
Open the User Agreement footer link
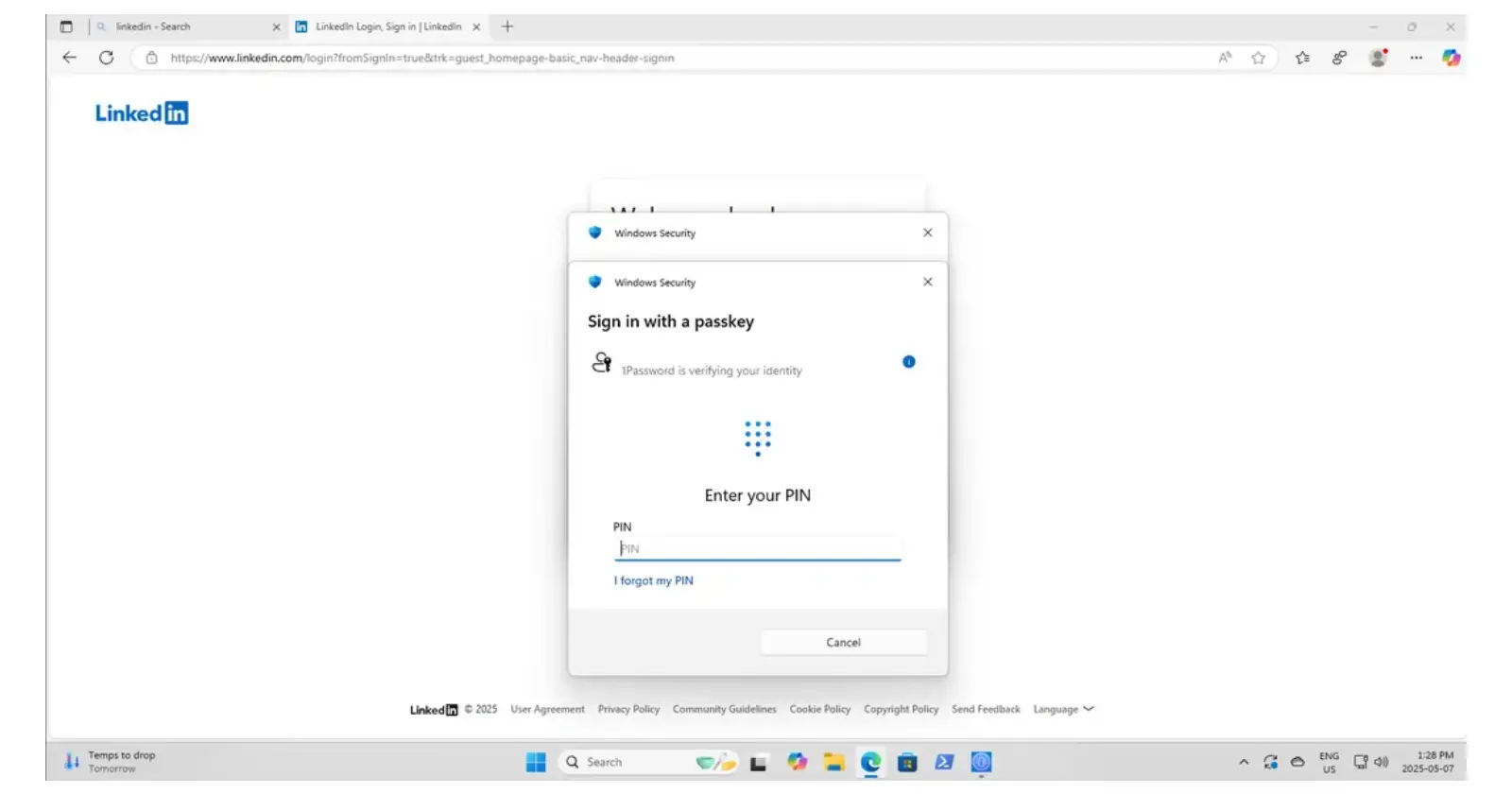click(x=547, y=709)
